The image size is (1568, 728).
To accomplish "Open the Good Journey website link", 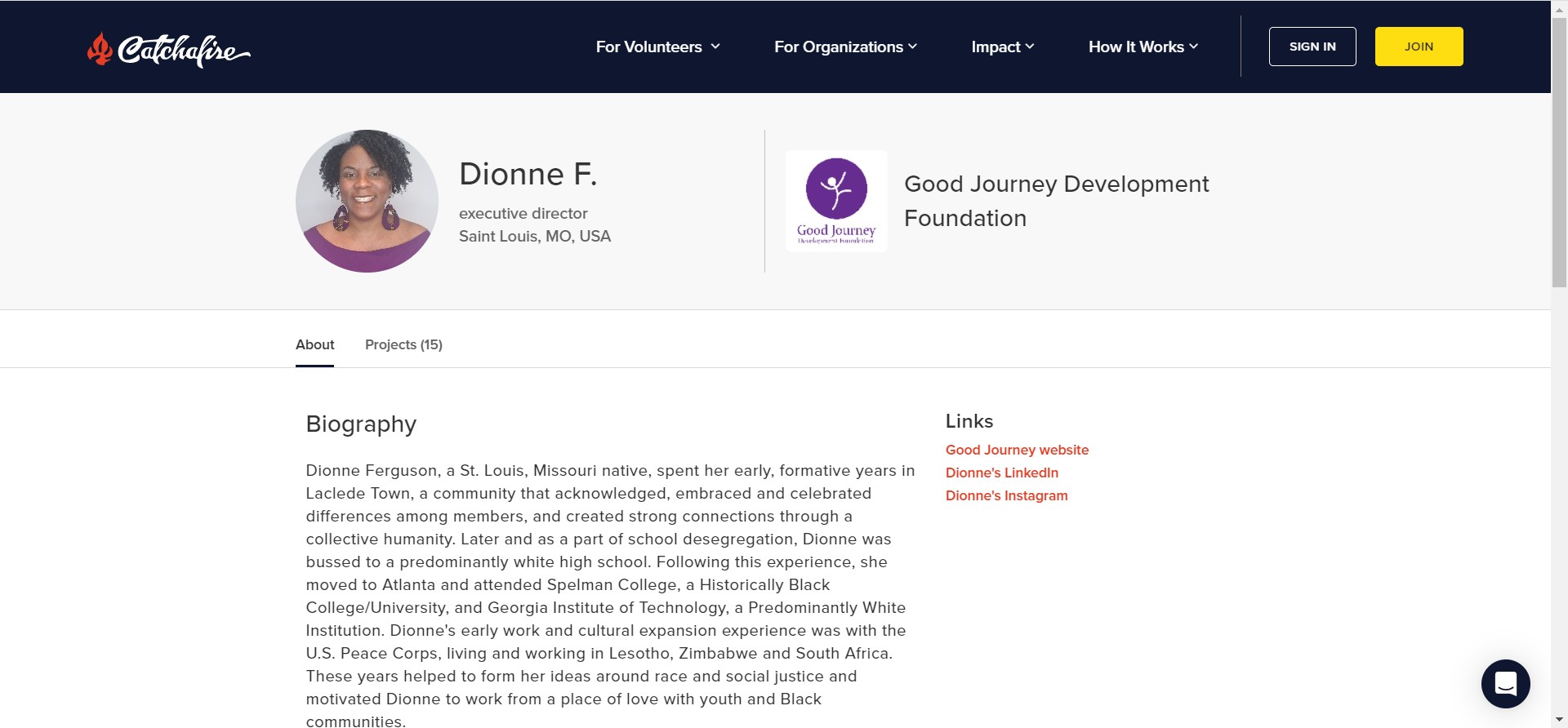I will coord(1017,450).
